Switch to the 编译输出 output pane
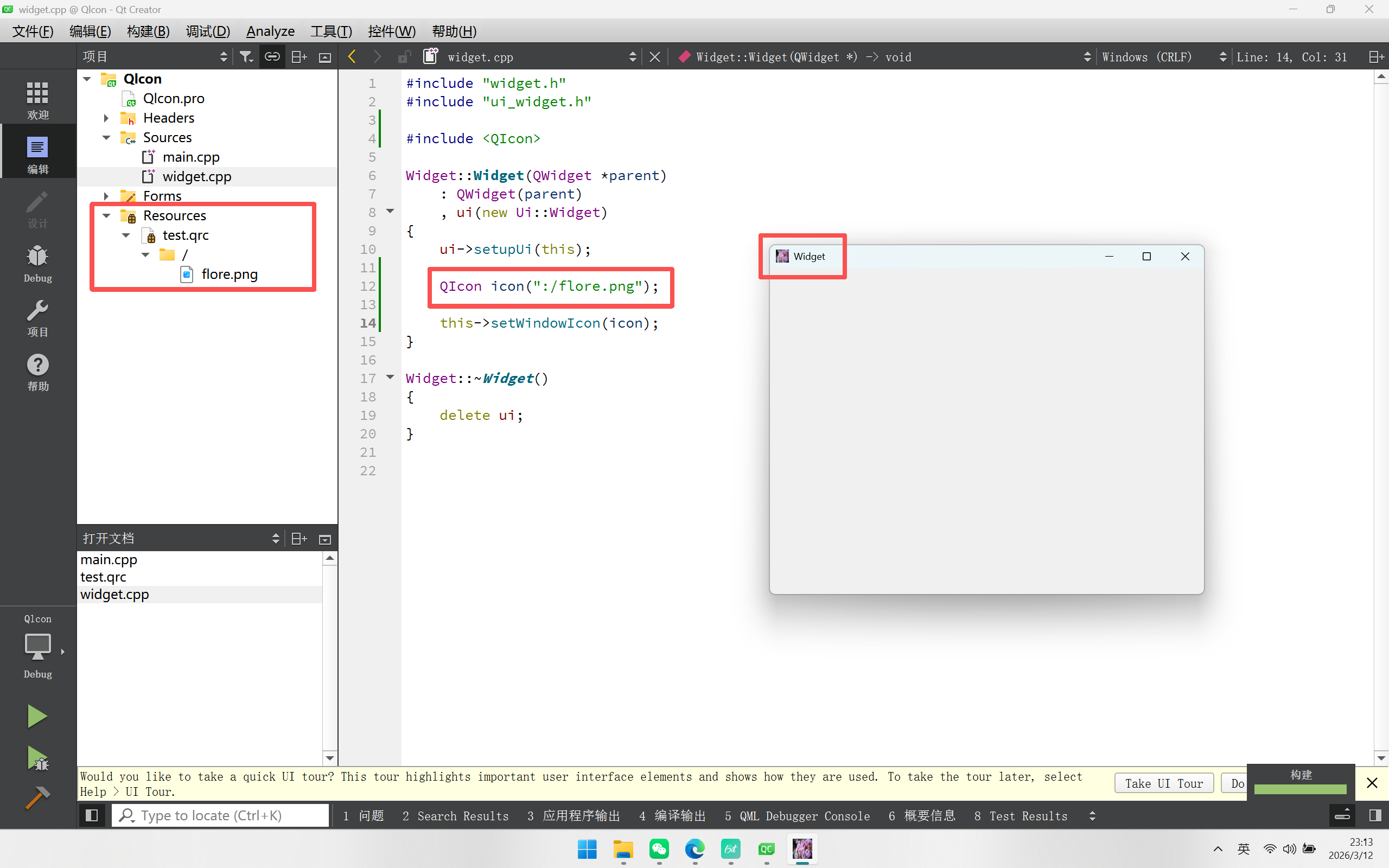This screenshot has height=868, width=1389. click(673, 816)
